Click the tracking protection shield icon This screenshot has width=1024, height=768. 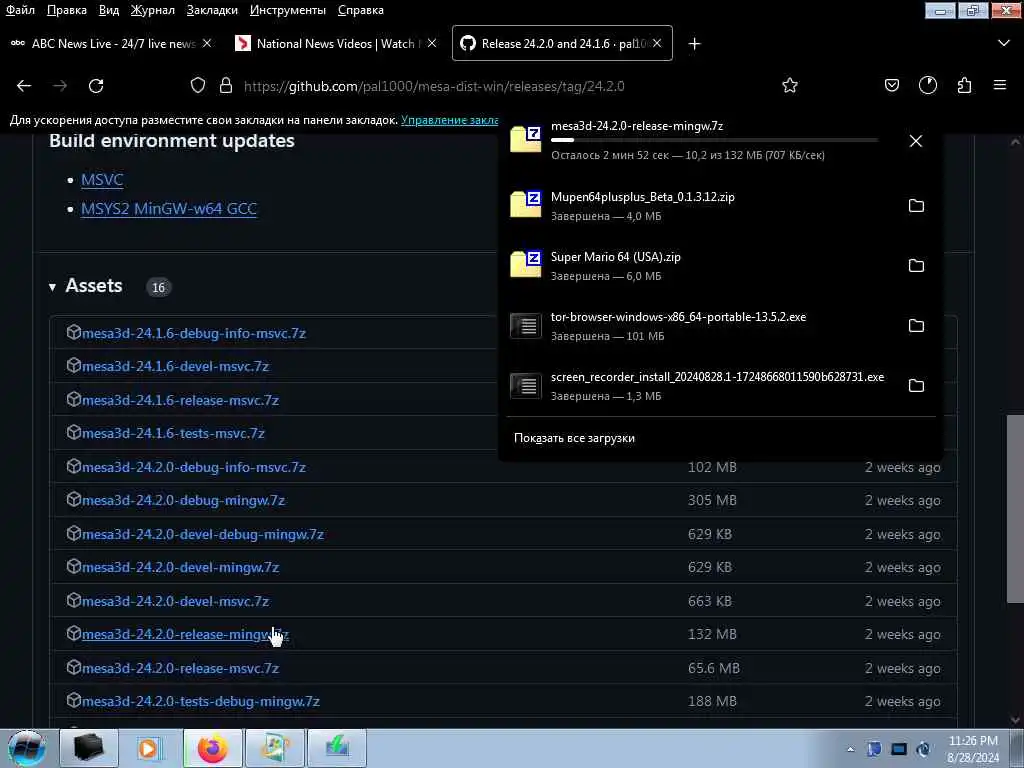tap(198, 86)
